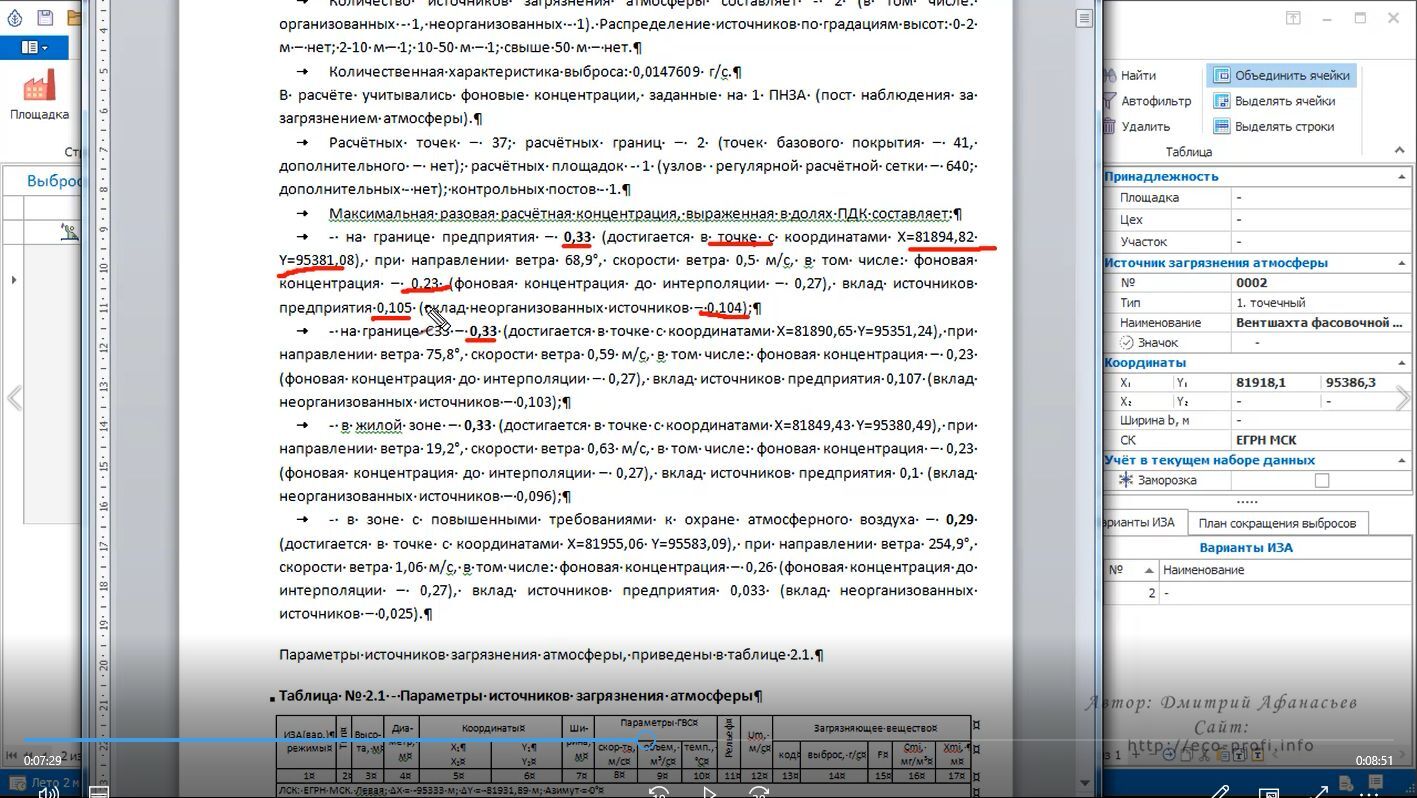The width and height of the screenshot is (1417, 798).
Task: Click the Заморозка snowflake icon
Action: (1126, 480)
